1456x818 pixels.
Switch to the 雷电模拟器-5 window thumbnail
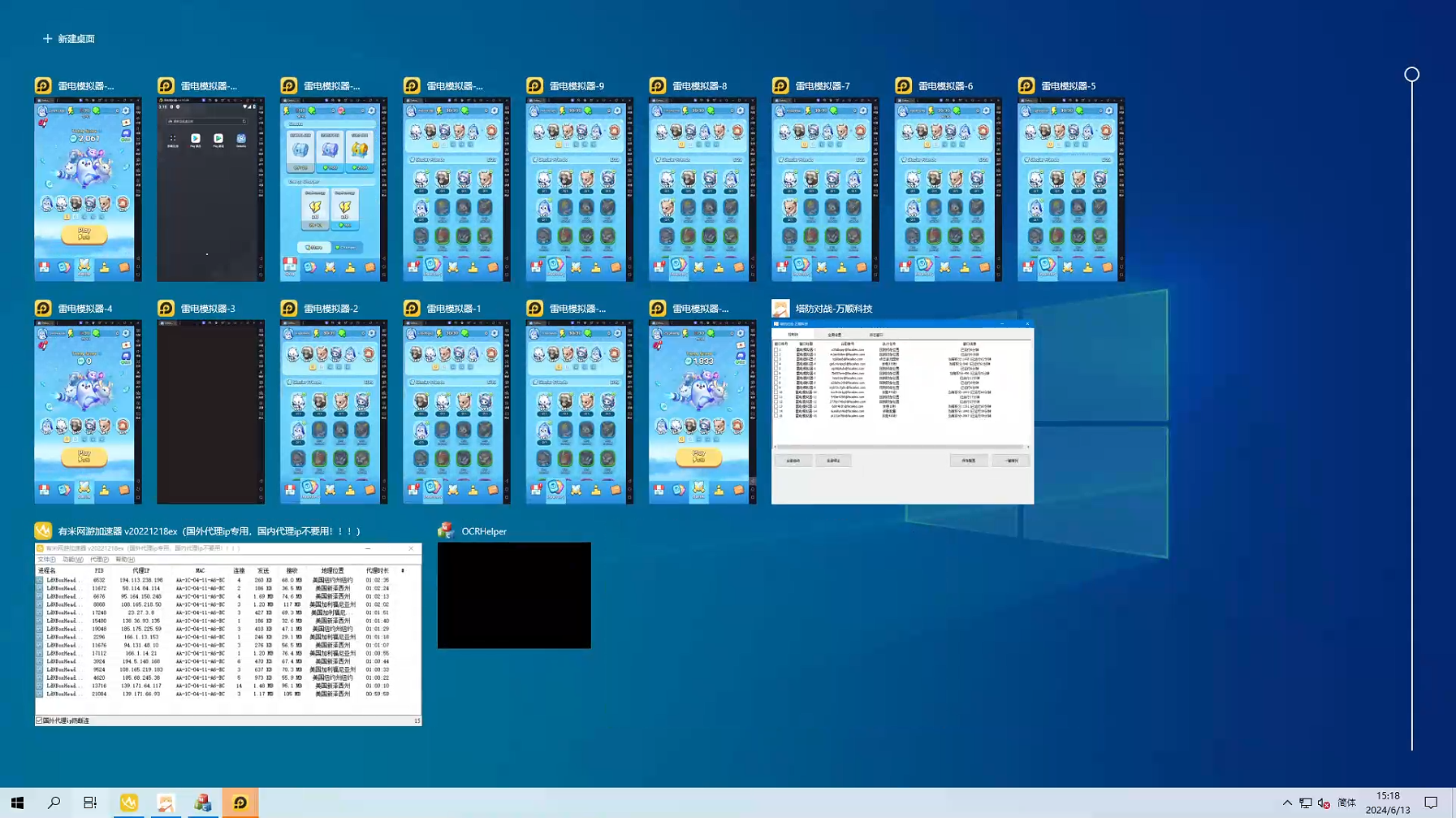[x=1070, y=189]
